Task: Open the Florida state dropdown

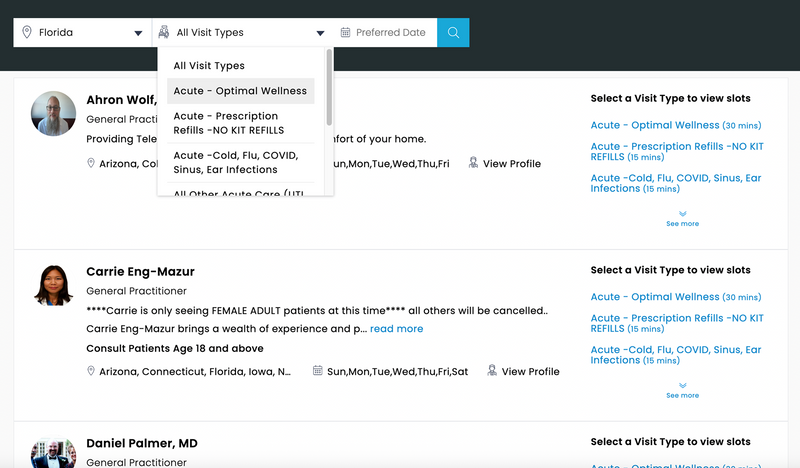Action: 137,33
